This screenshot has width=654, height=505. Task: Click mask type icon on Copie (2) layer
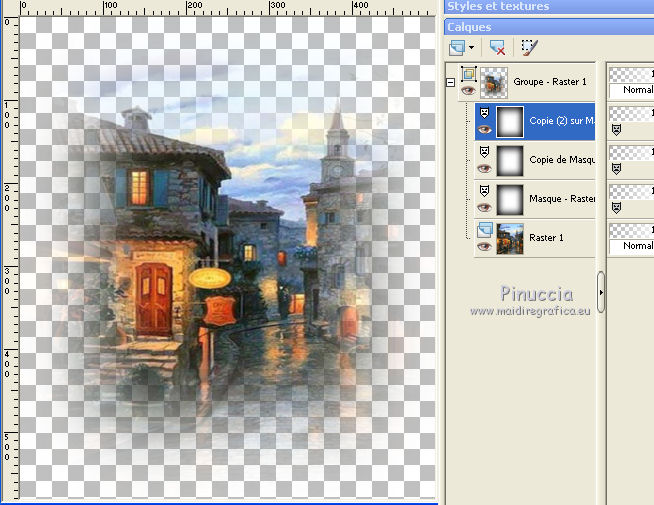[484, 113]
